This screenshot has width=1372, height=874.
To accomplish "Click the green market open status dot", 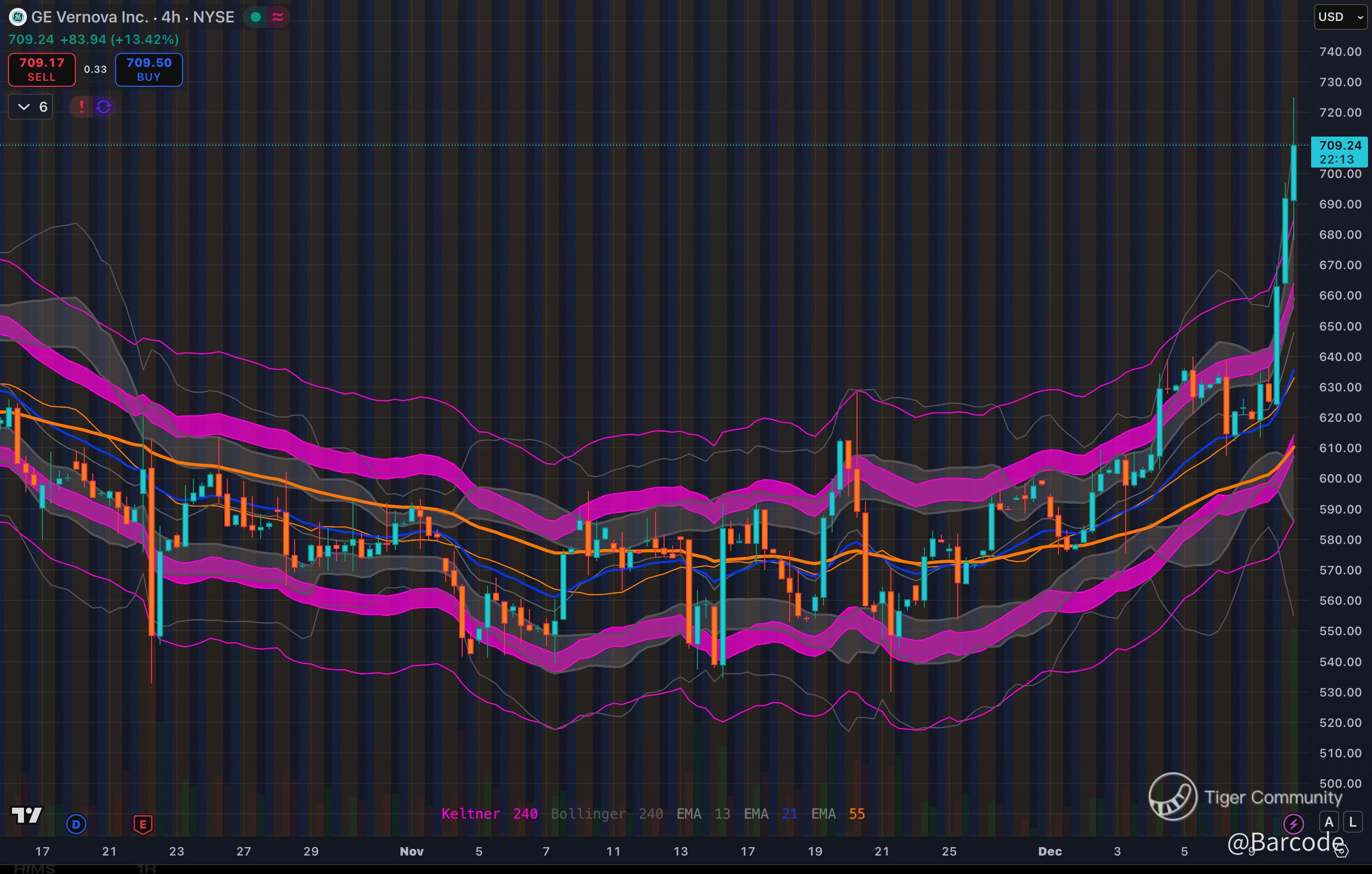I will tap(256, 17).
